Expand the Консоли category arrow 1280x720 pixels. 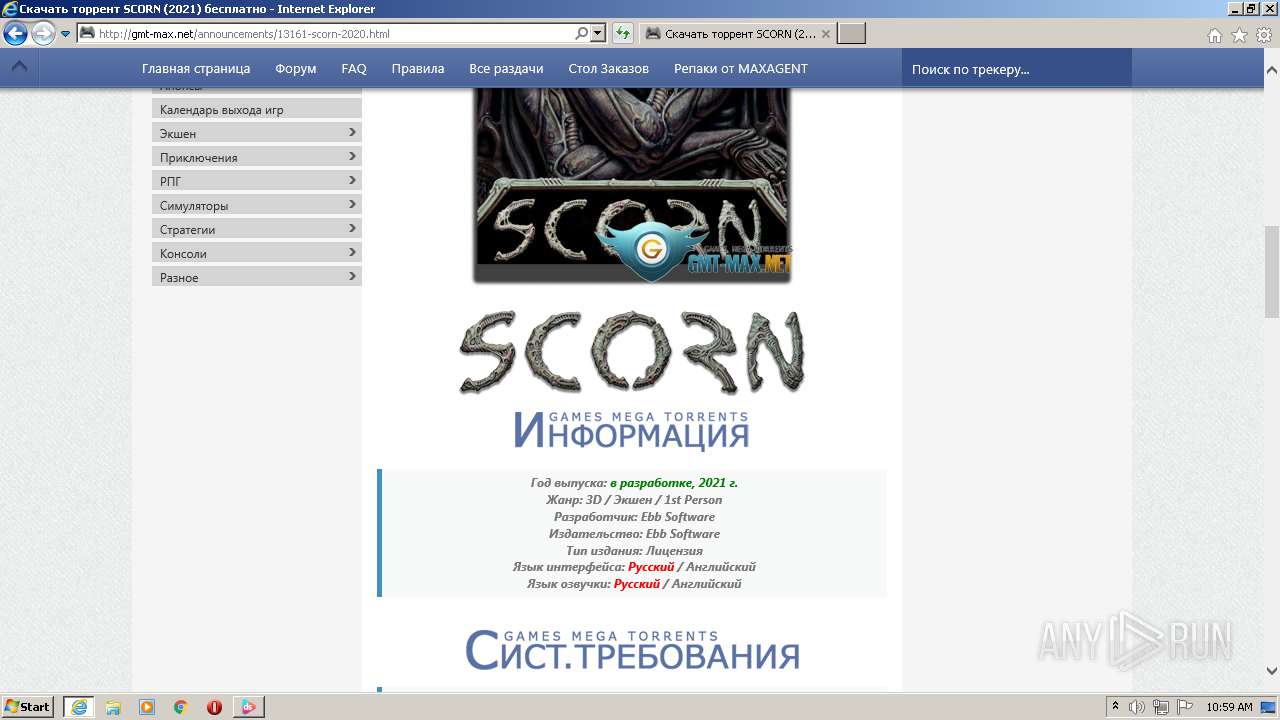[x=352, y=252]
